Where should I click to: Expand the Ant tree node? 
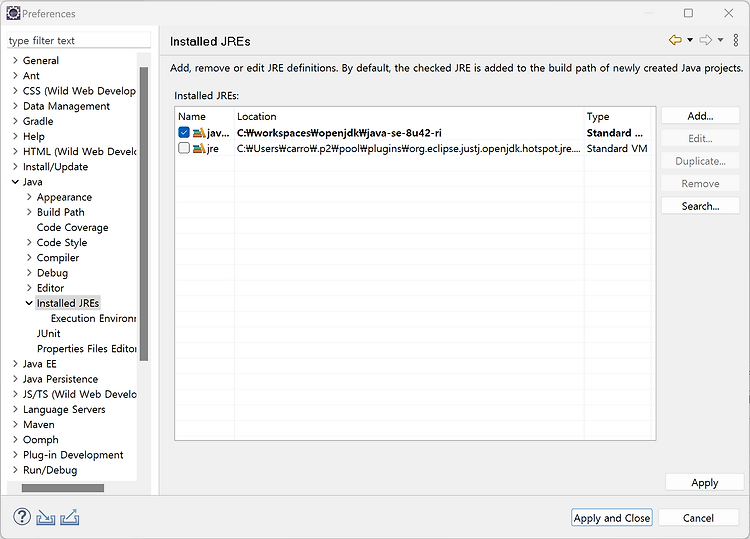(x=15, y=76)
